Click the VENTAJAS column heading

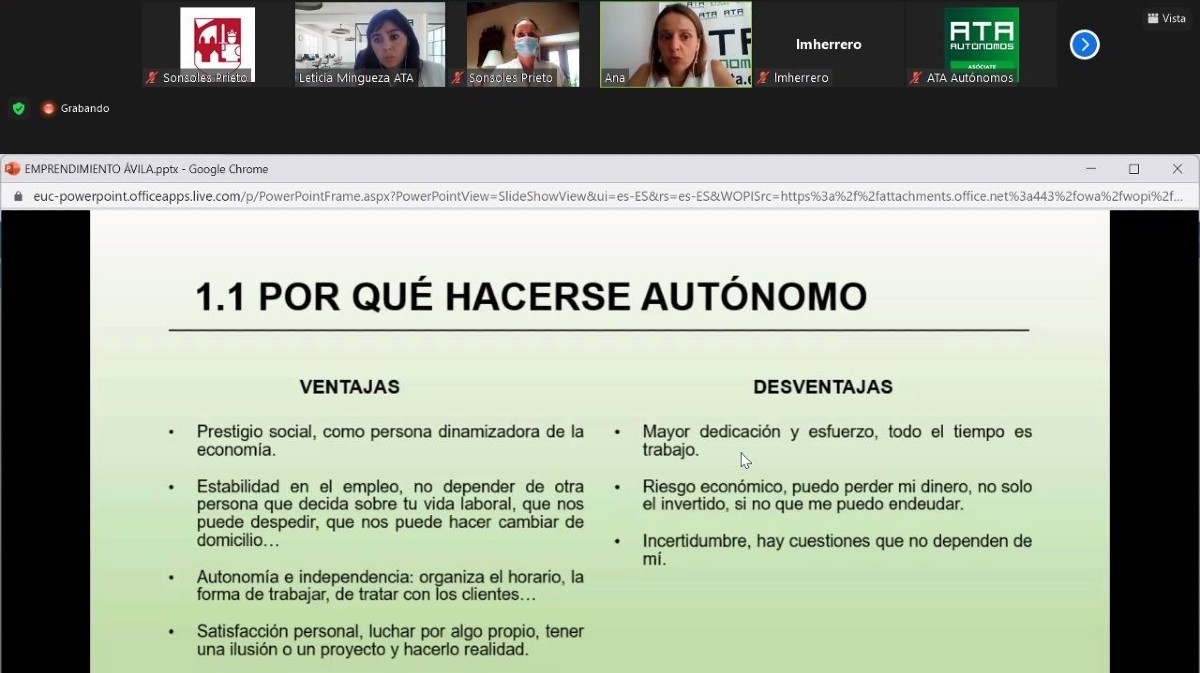click(349, 387)
